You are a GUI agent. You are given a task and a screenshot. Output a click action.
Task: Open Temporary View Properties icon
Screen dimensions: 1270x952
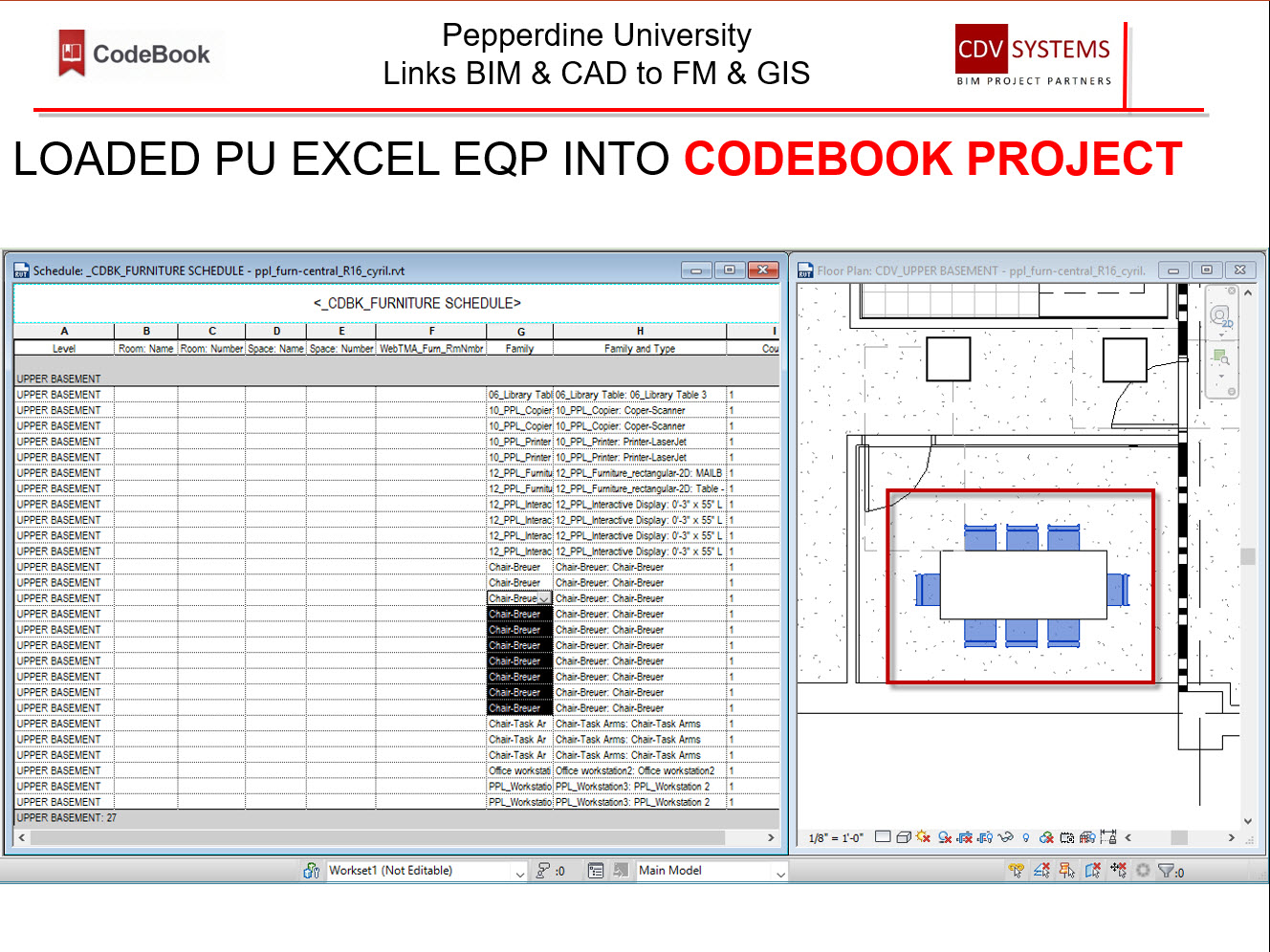tap(1067, 837)
